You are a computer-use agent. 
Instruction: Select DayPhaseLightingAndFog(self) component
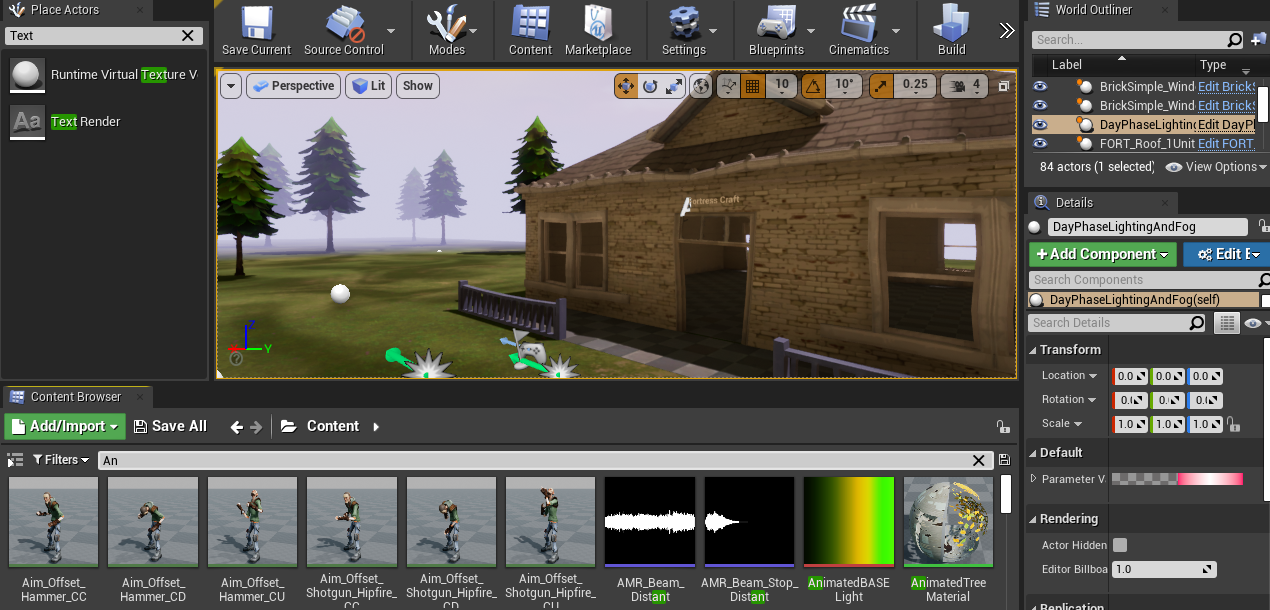point(1145,300)
